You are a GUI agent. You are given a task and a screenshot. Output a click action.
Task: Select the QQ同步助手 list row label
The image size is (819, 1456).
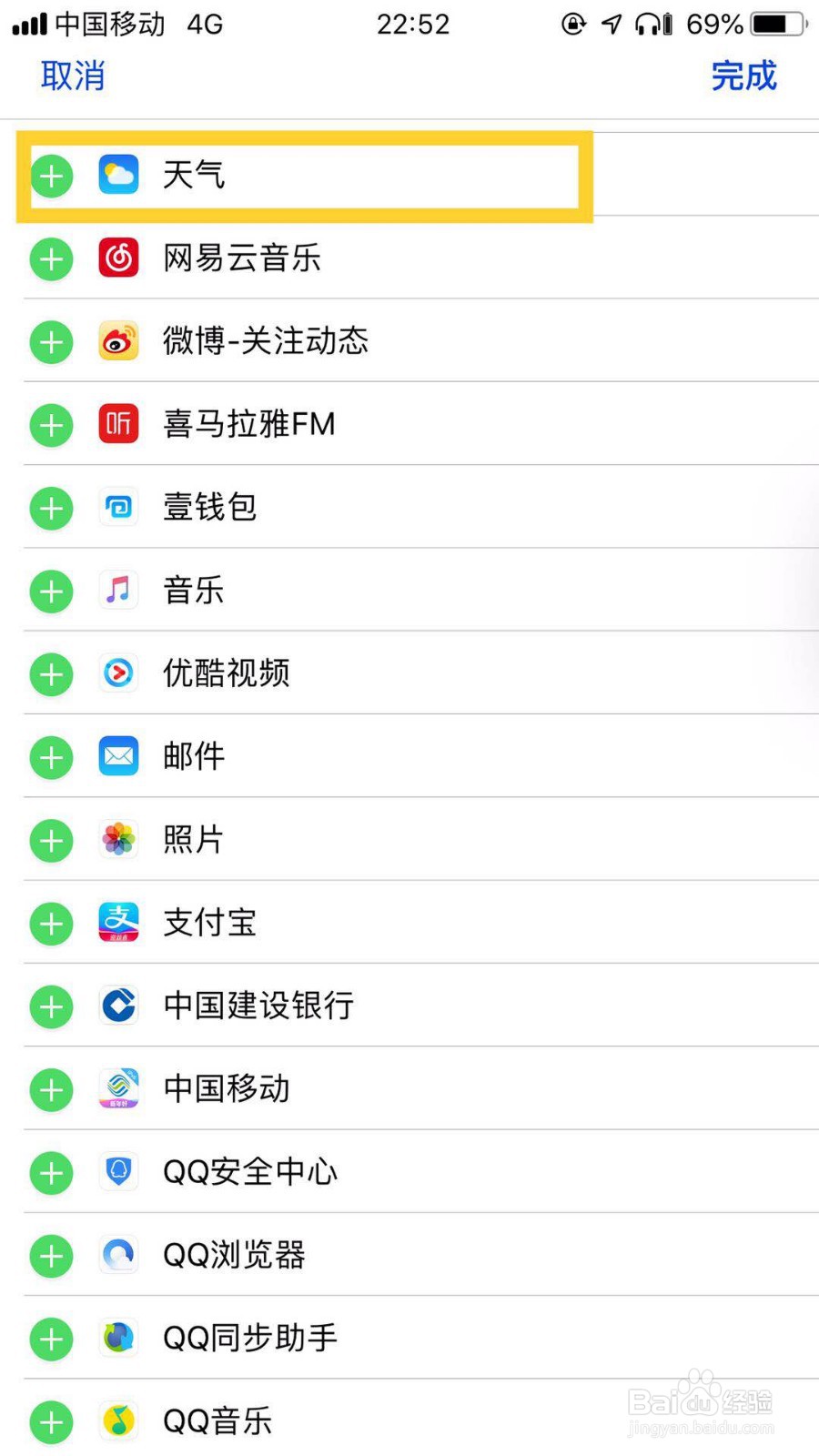(250, 1338)
